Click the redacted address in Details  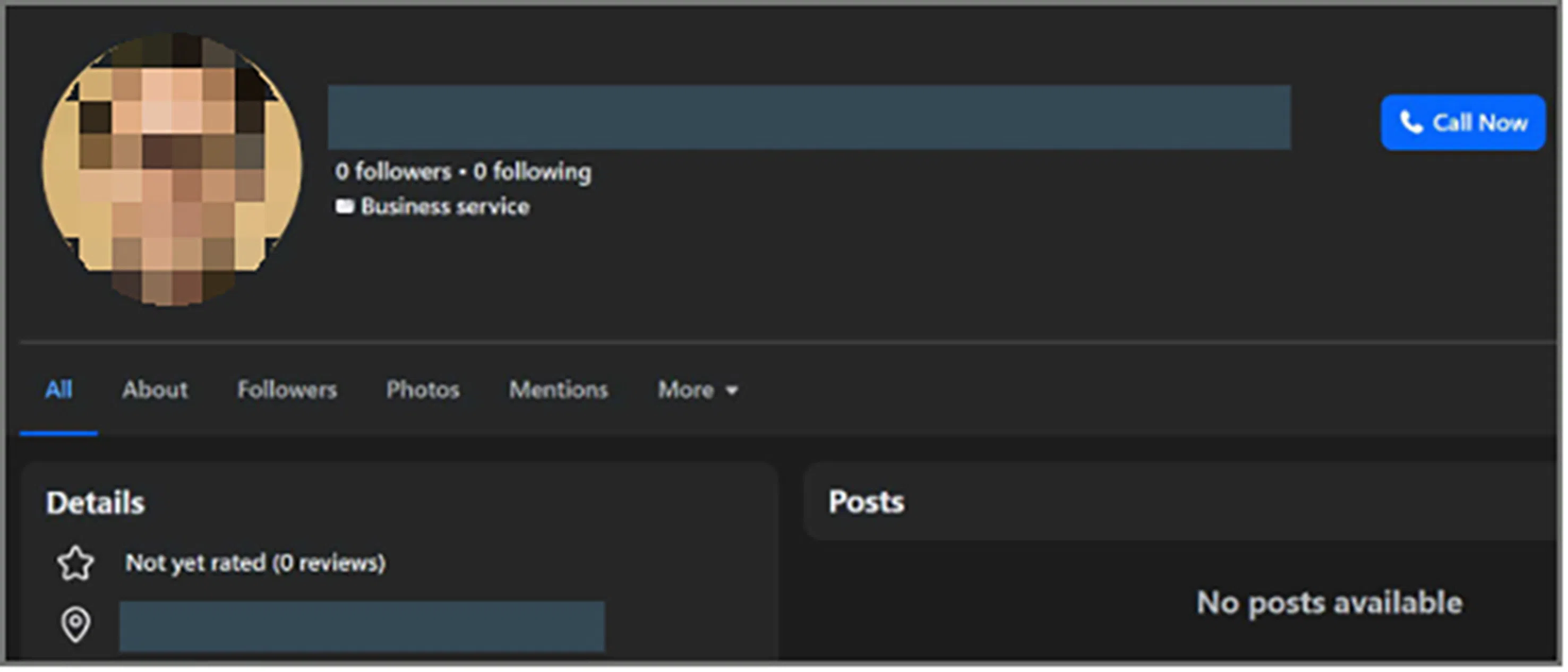click(362, 626)
